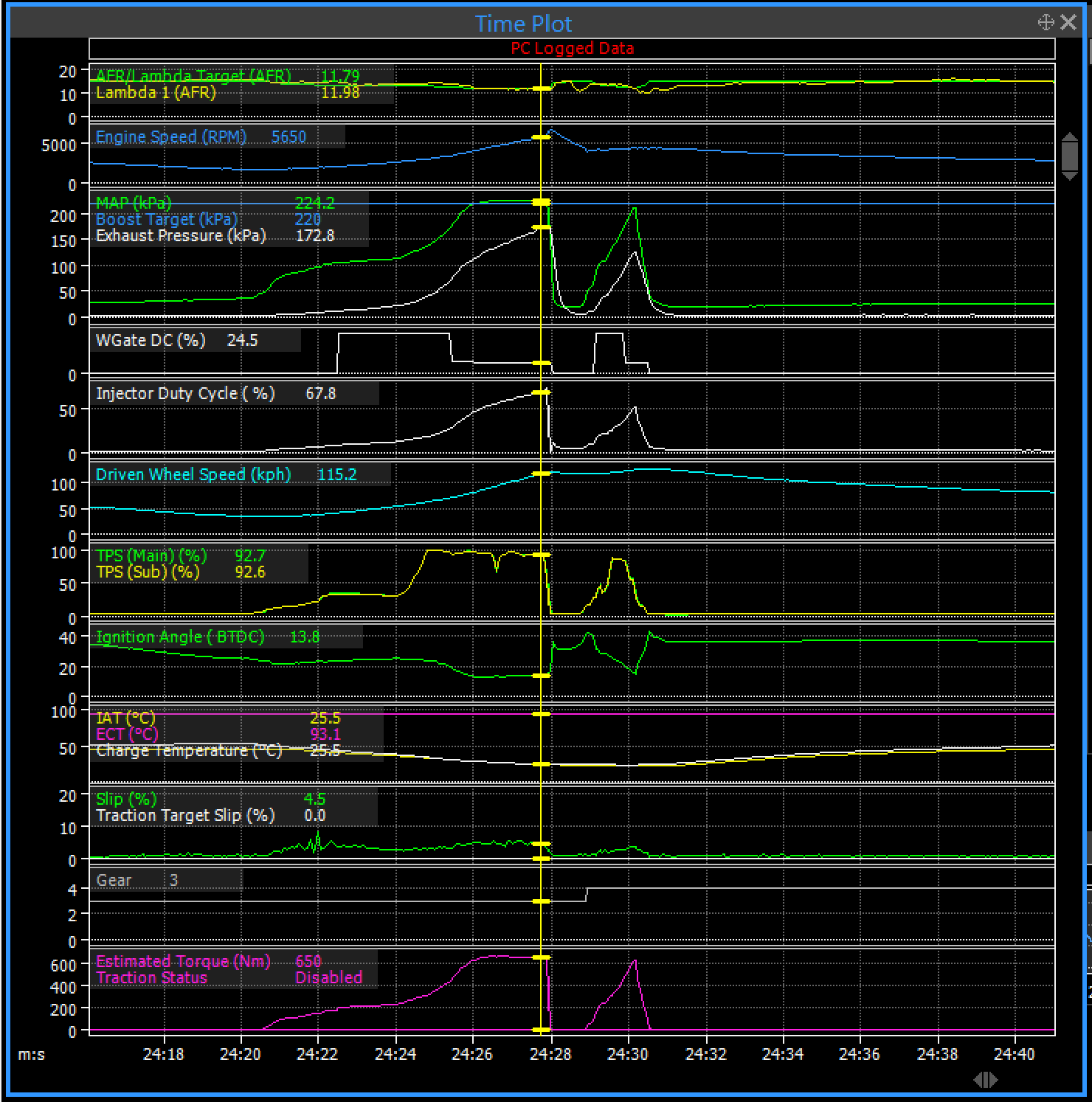Click the Traction Status label
This screenshot has width=1092, height=1102.
151,977
